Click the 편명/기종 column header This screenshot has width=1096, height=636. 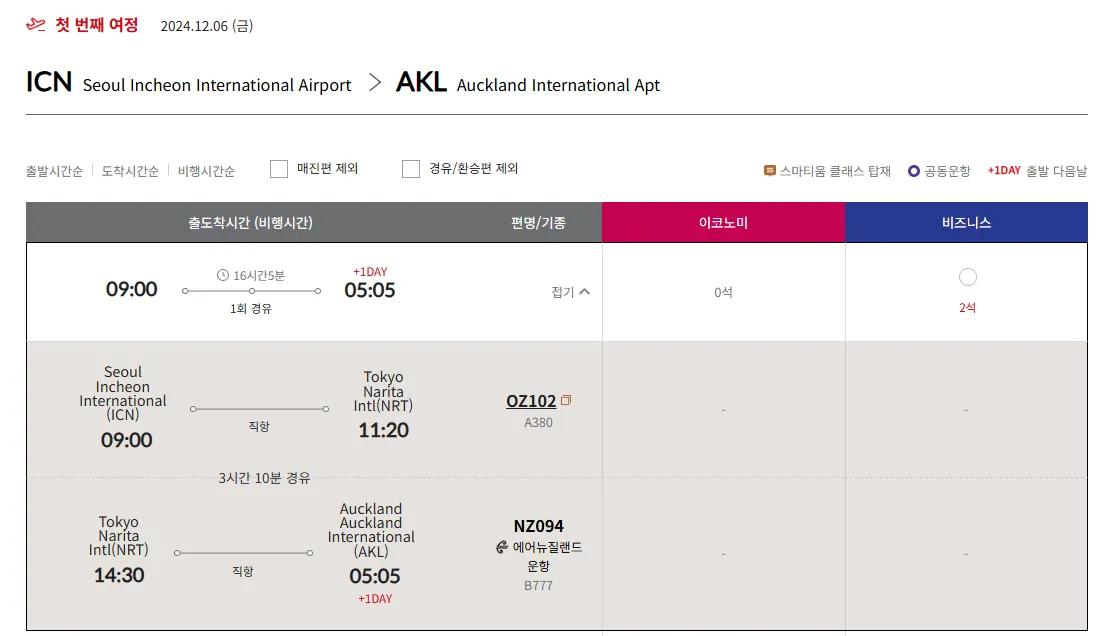(538, 223)
